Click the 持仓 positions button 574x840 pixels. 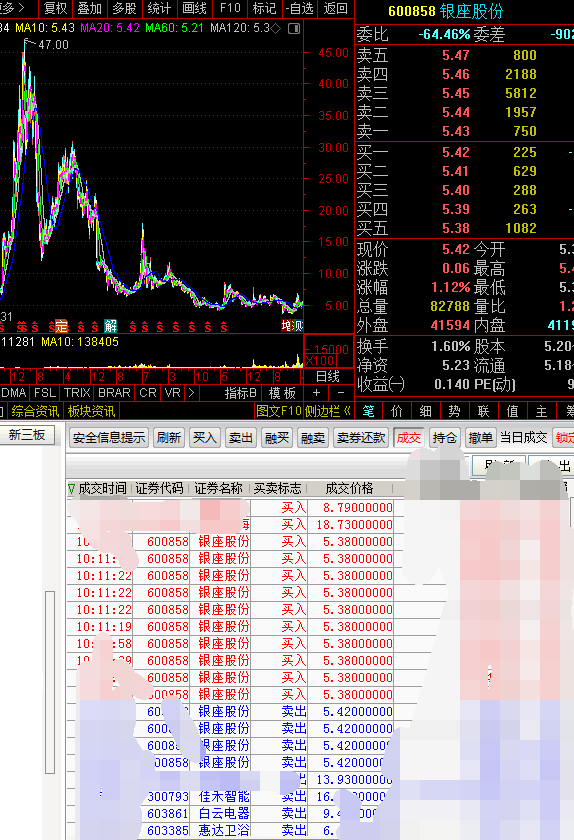click(444, 438)
